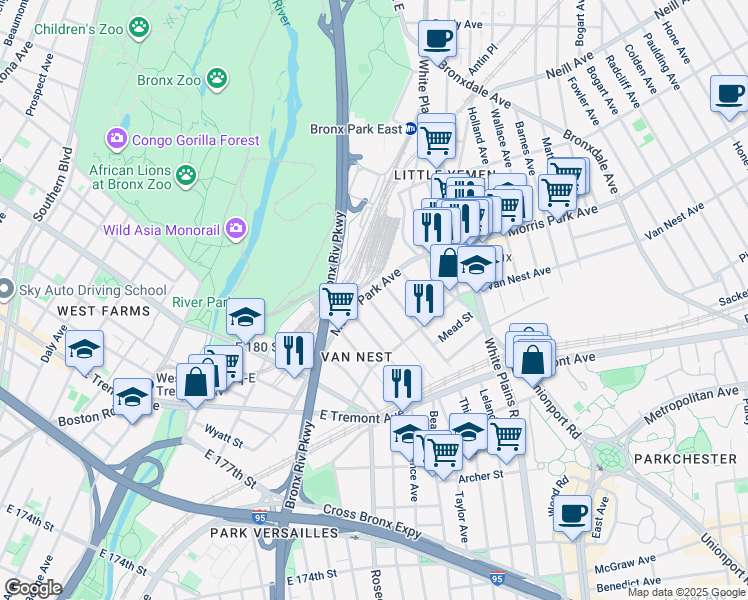The image size is (748, 600).
Task: Open the Congo Gorilla Forest label
Action: [196, 140]
